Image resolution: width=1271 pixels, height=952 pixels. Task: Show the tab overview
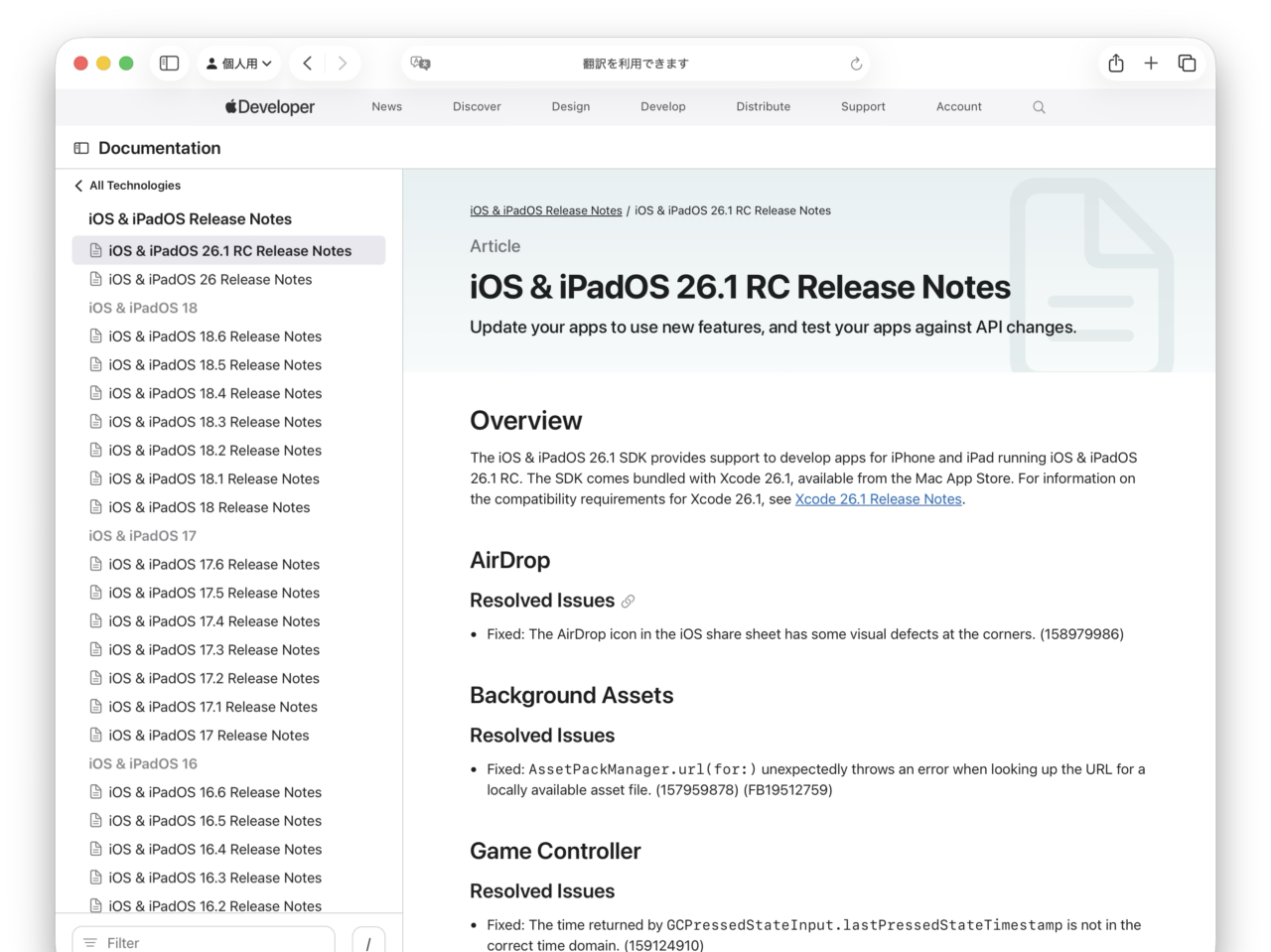tap(1187, 63)
